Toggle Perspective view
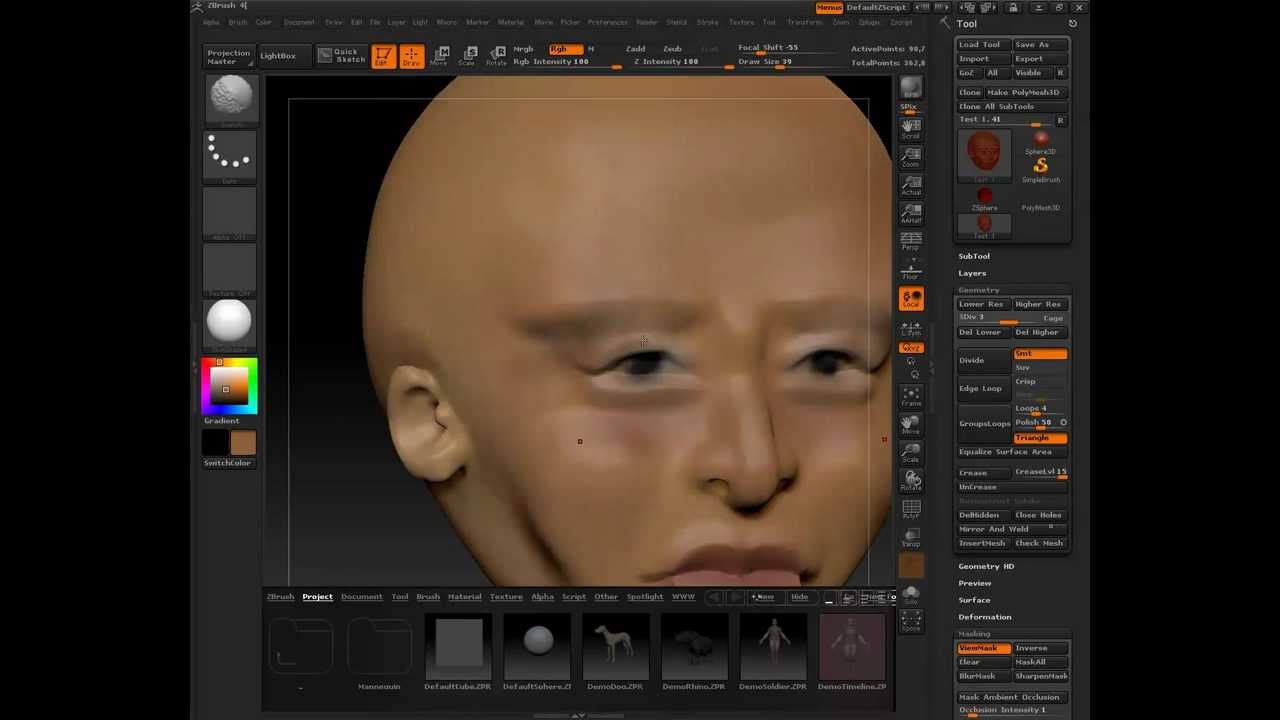Image resolution: width=1280 pixels, height=720 pixels. pyautogui.click(x=911, y=241)
